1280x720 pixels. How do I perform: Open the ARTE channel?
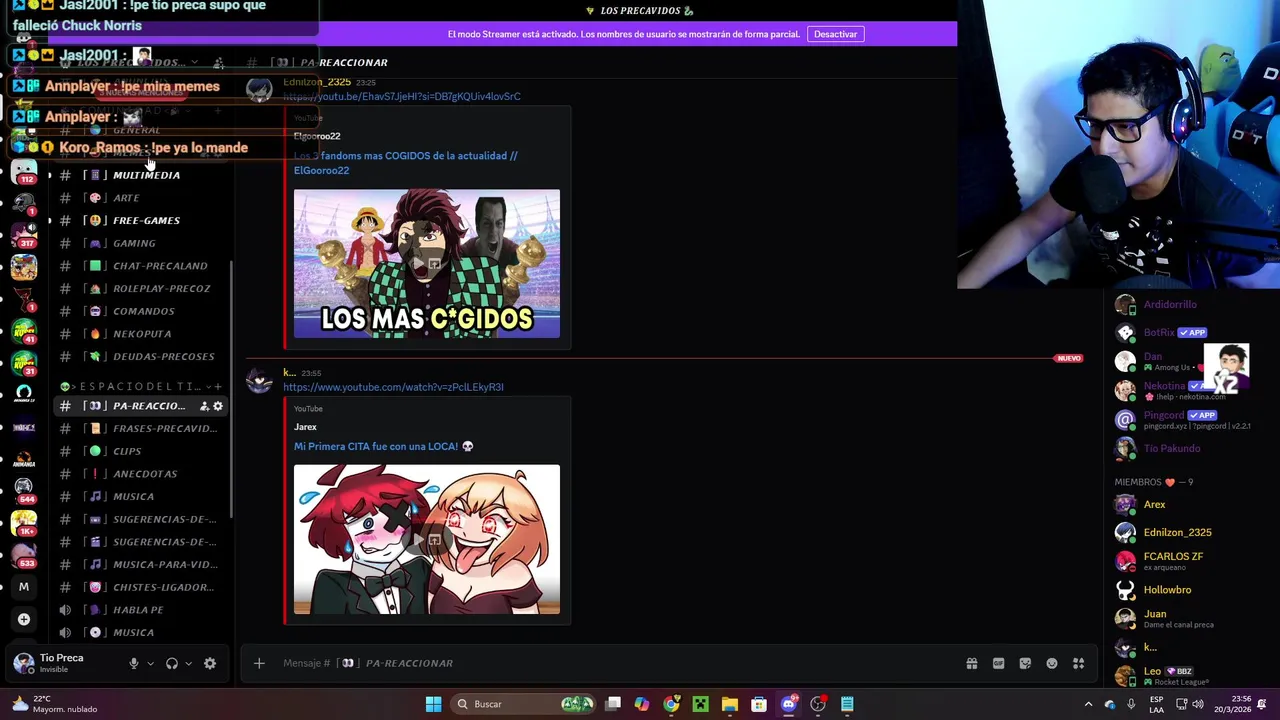(140, 198)
